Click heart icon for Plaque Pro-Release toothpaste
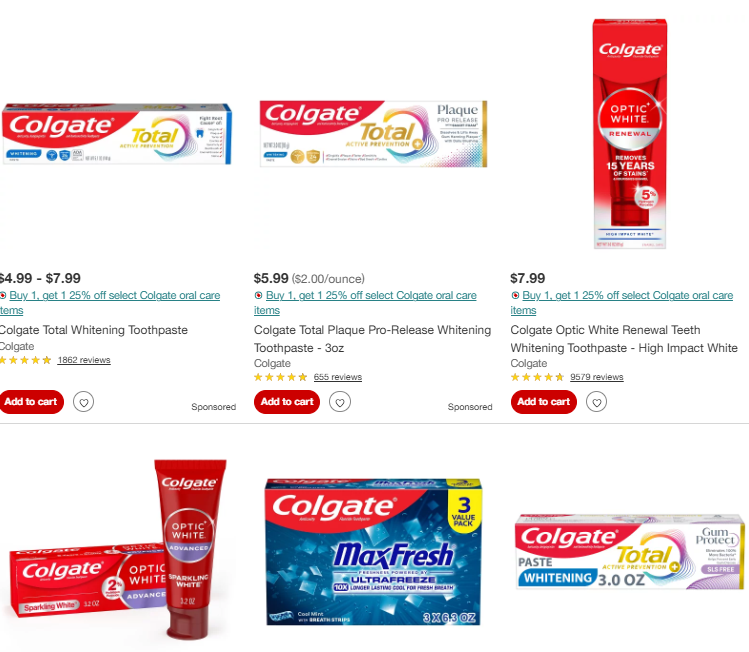The height and width of the screenshot is (652, 749). (340, 402)
